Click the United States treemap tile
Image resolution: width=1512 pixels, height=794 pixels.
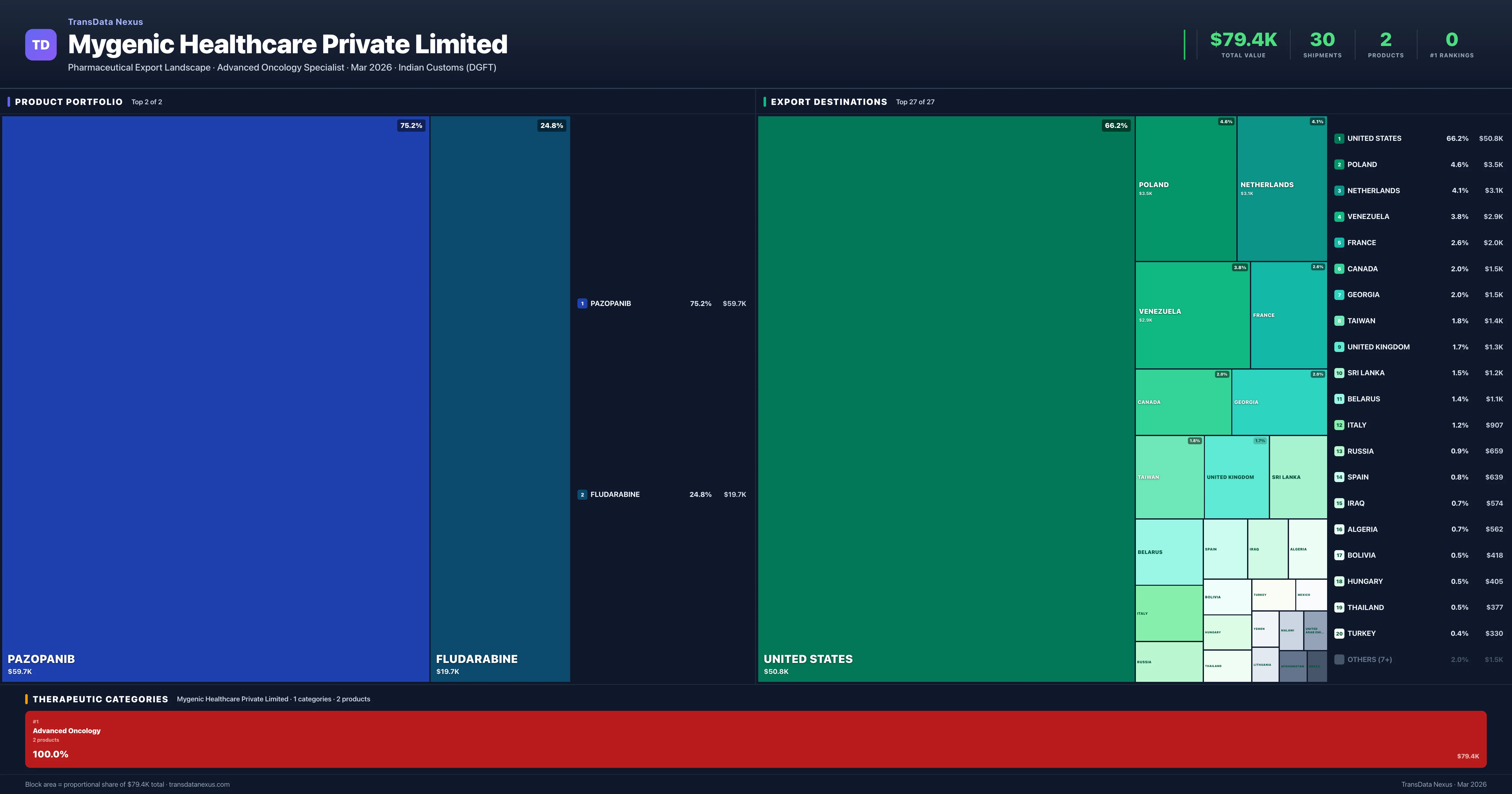coord(946,398)
